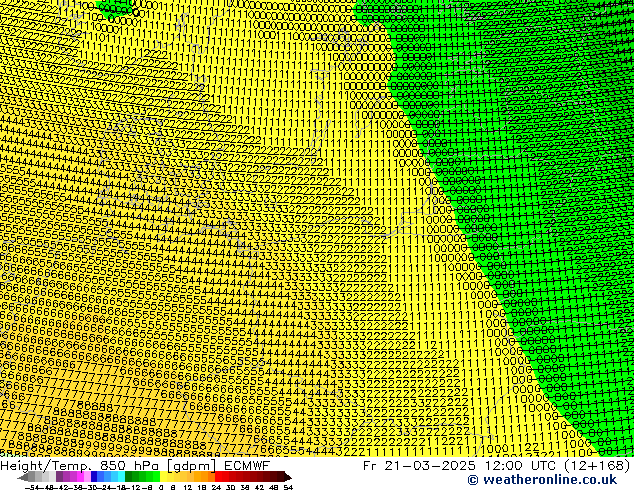Screen dimensions: 634x490
Task: Click the cyan swatch in the legend
Action: (121, 477)
